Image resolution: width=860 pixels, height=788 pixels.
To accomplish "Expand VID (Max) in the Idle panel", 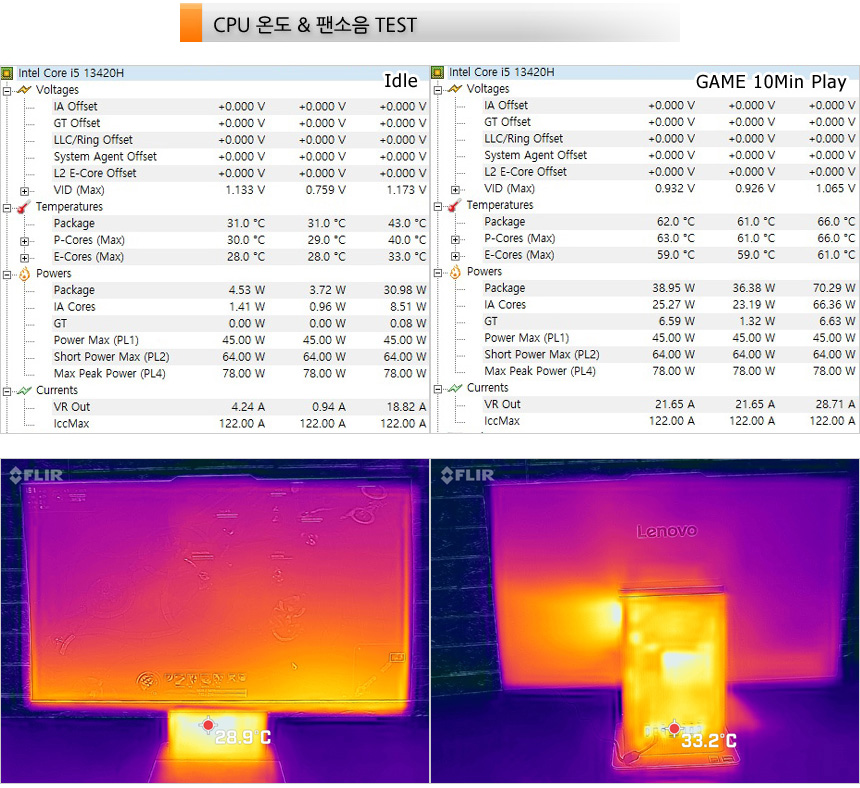I will (25, 190).
